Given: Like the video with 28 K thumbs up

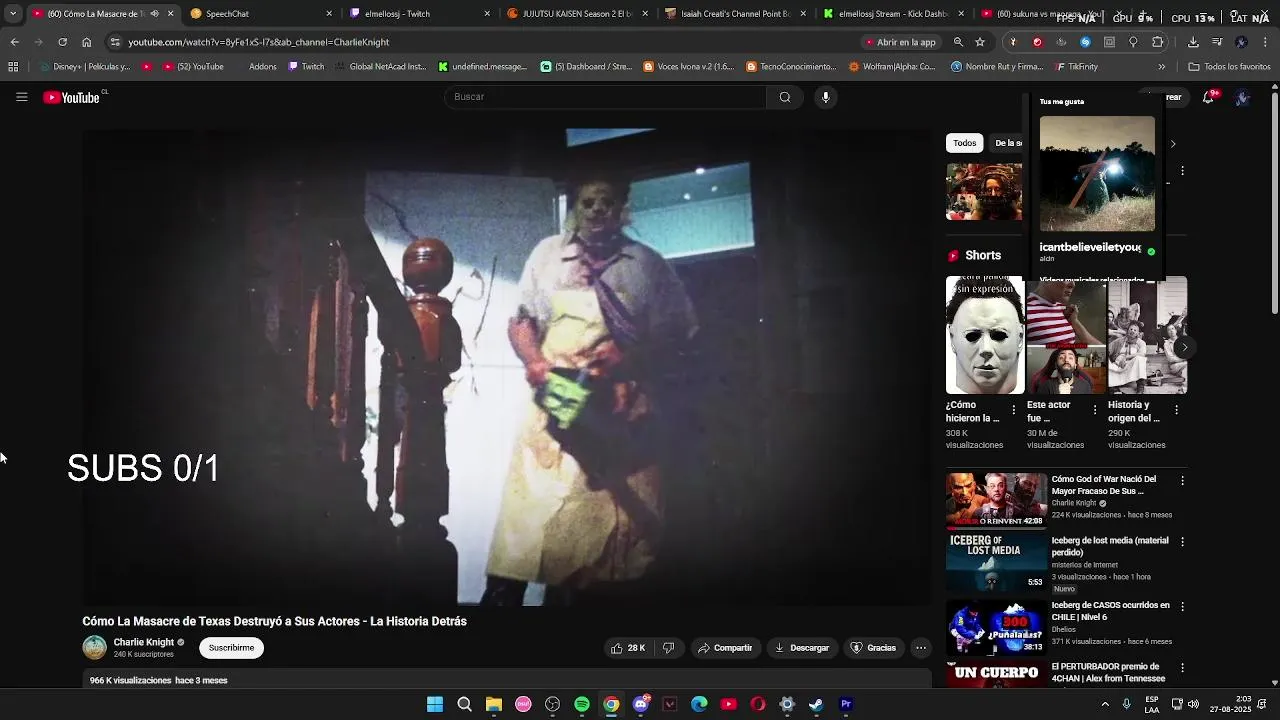Looking at the screenshot, I should [x=627, y=648].
